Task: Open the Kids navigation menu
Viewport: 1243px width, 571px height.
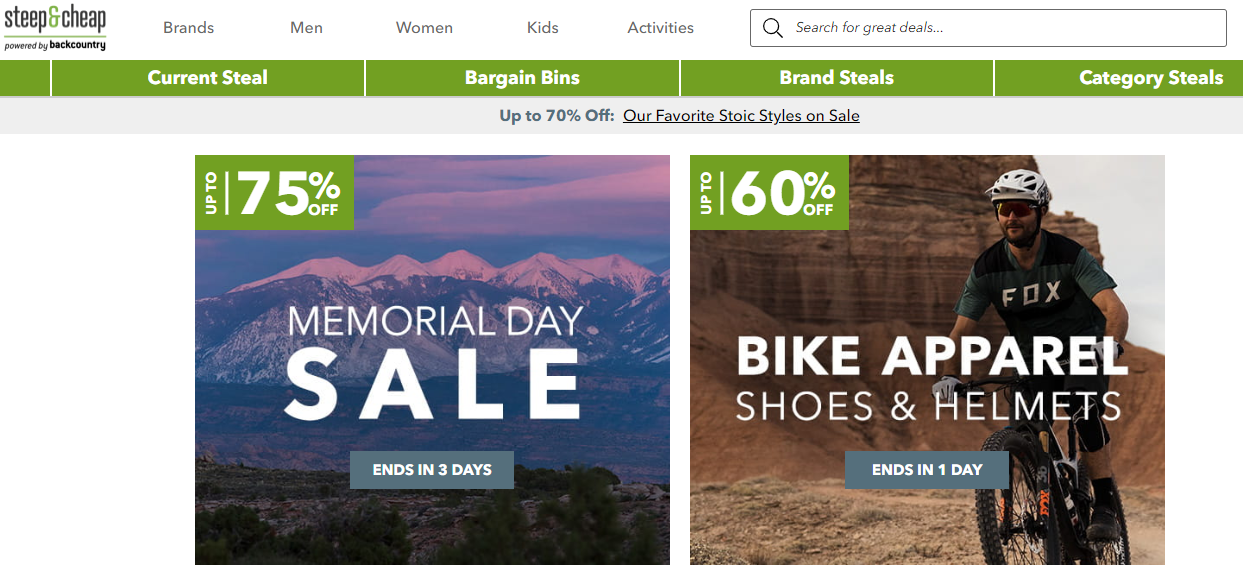Action: pos(542,28)
